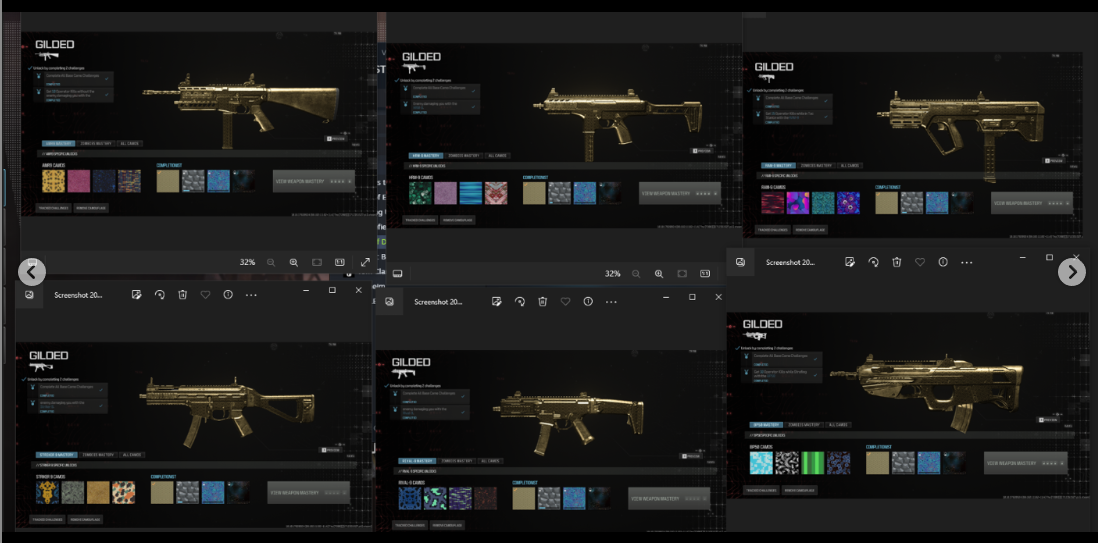Viewport: 1098px width, 543px height.
Task: Enter fullscreen for the AMR9 screenshot
Action: [365, 262]
